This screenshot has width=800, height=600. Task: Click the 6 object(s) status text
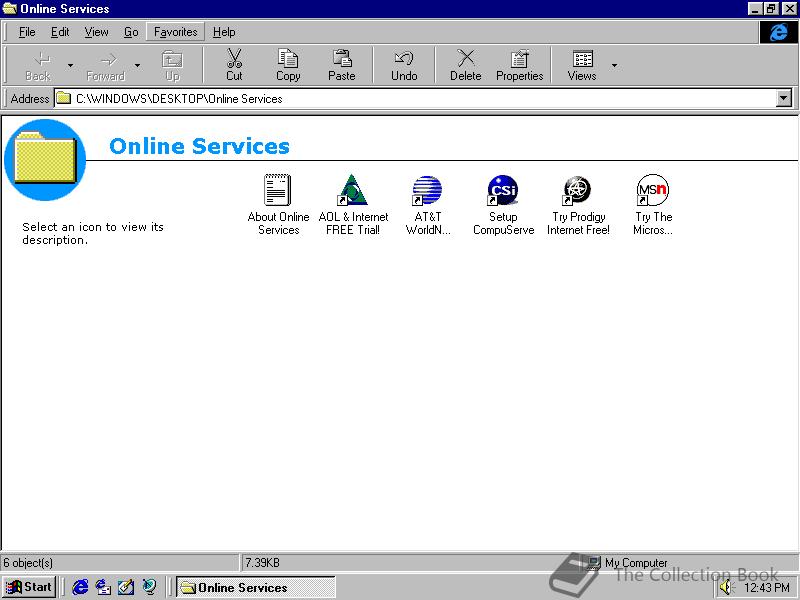[28, 563]
